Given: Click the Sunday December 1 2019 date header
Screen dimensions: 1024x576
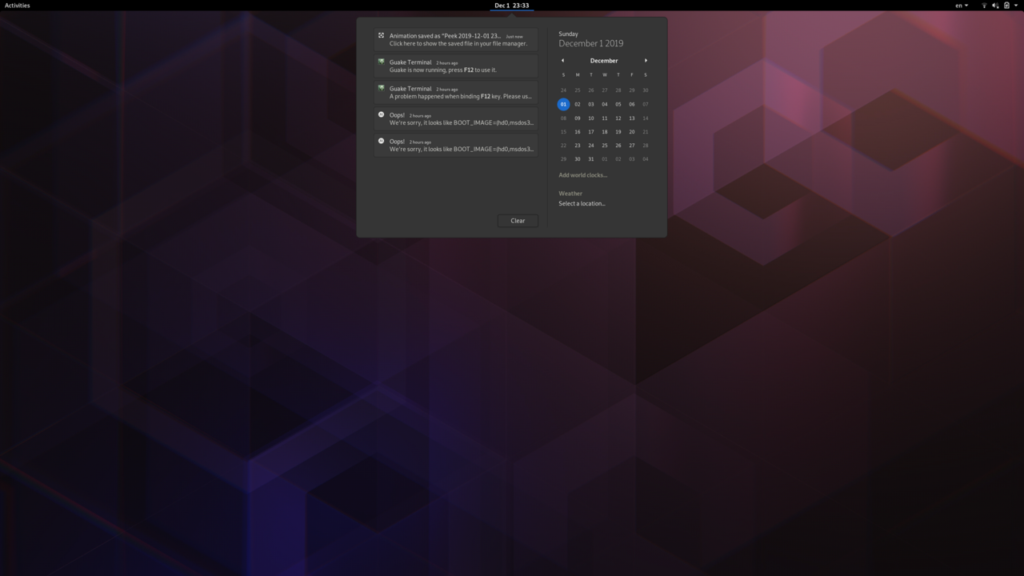Looking at the screenshot, I should pos(591,39).
